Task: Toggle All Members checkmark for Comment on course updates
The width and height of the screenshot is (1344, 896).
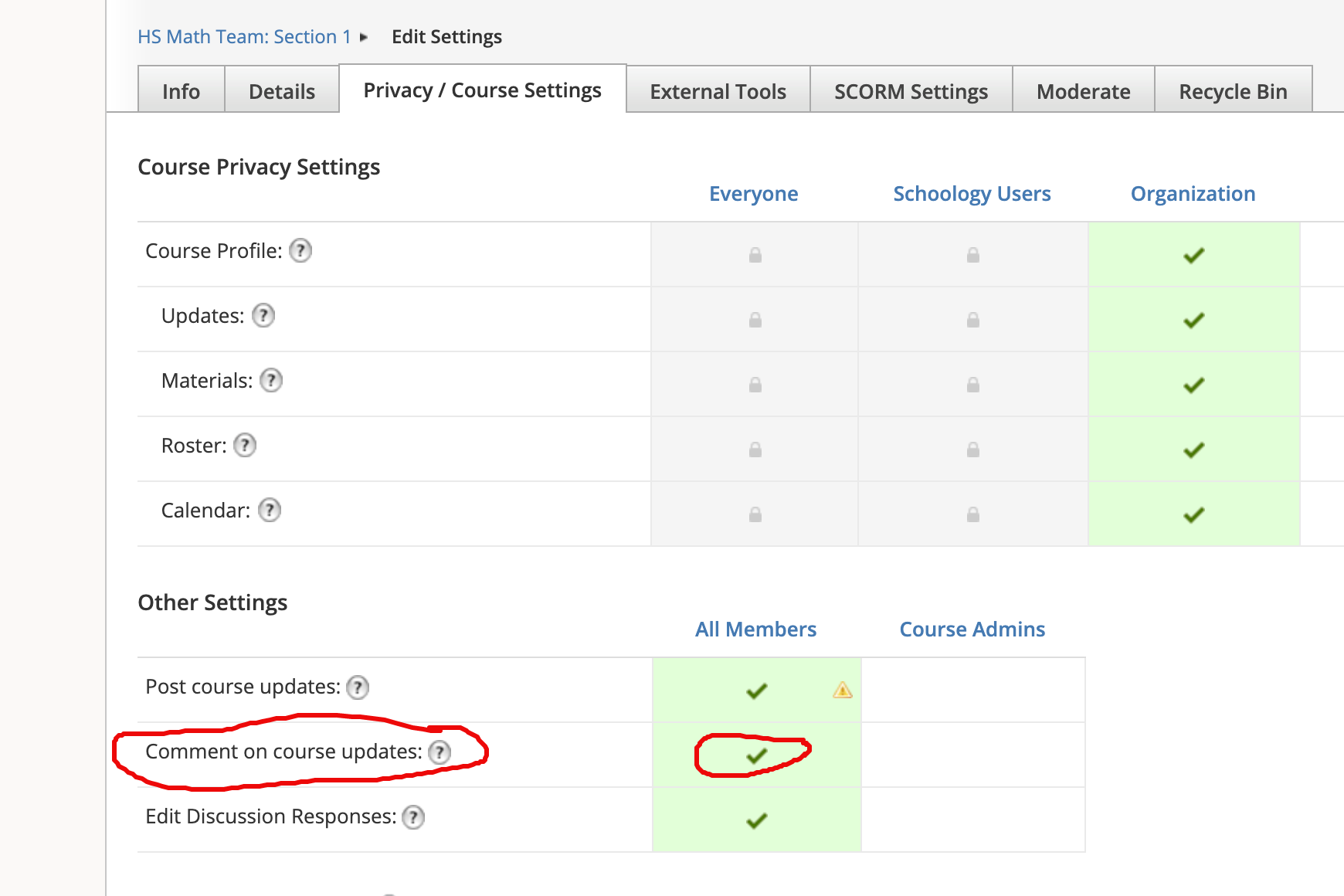Action: click(757, 755)
